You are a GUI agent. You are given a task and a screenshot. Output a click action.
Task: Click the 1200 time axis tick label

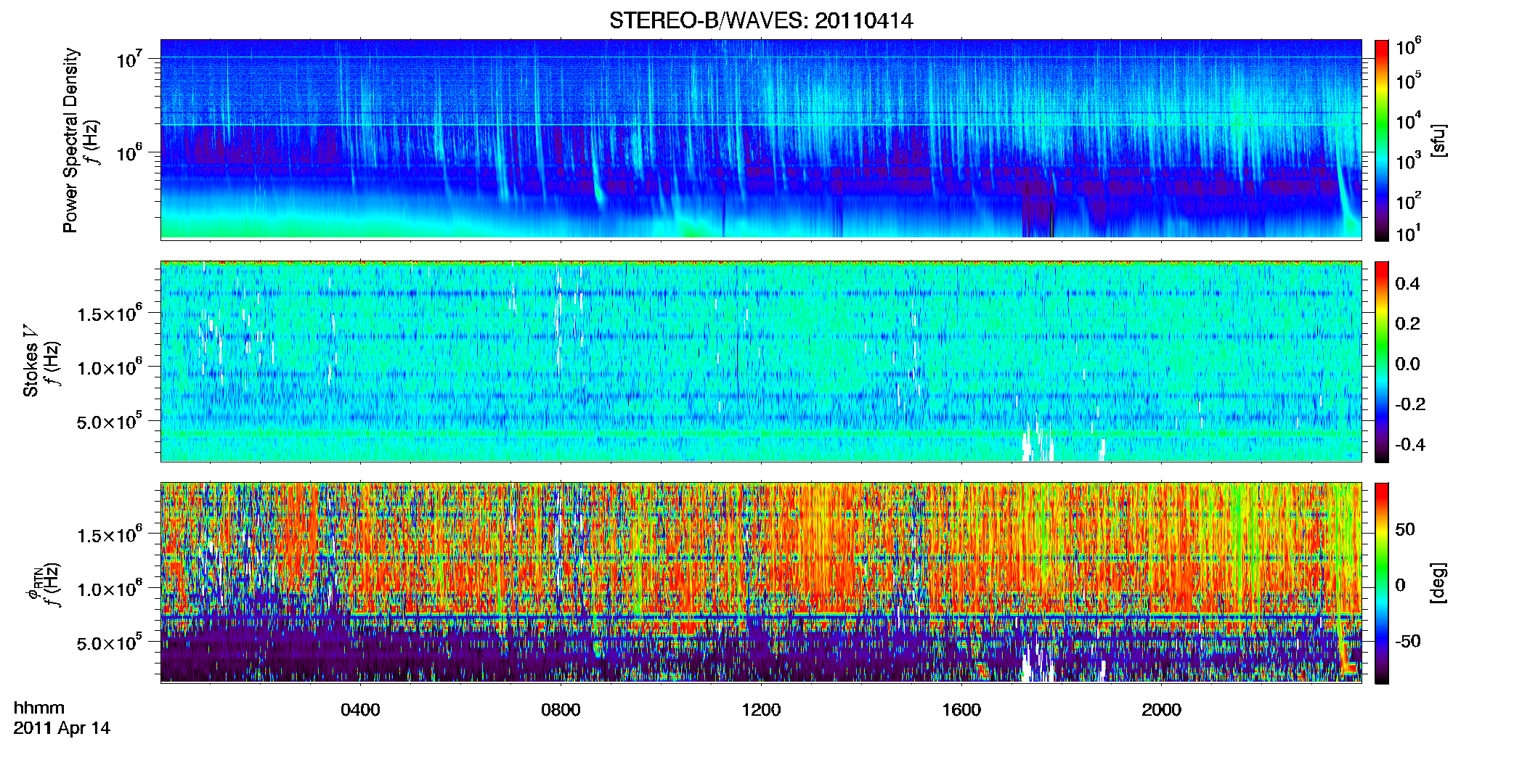(761, 710)
